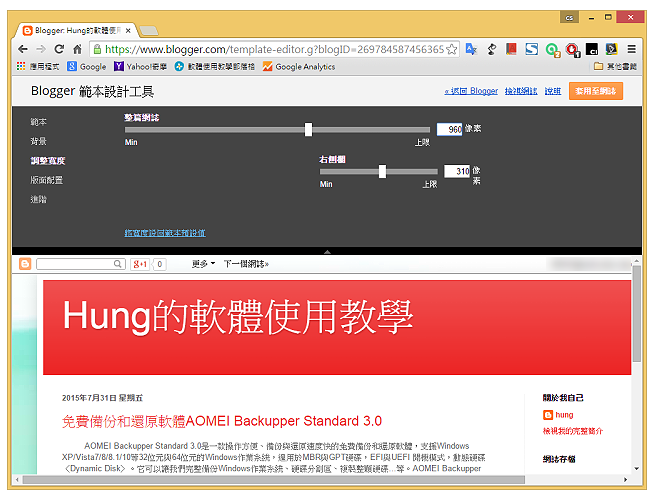This screenshot has height=496, width=657.
Task: Click the Google Translate extension icon
Action: pos(471,49)
